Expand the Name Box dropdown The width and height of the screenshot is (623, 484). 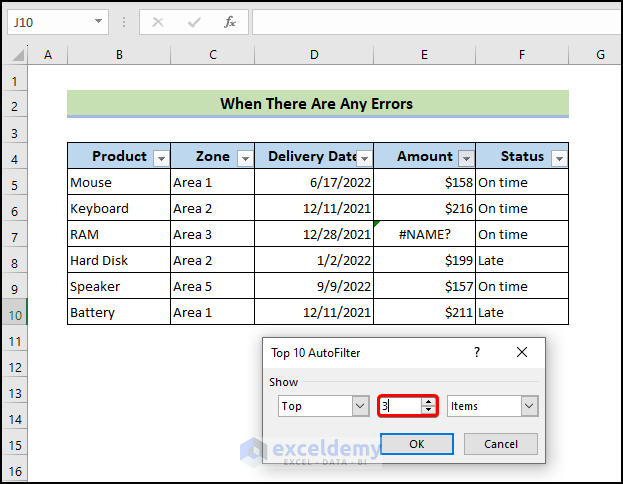[x=99, y=21]
